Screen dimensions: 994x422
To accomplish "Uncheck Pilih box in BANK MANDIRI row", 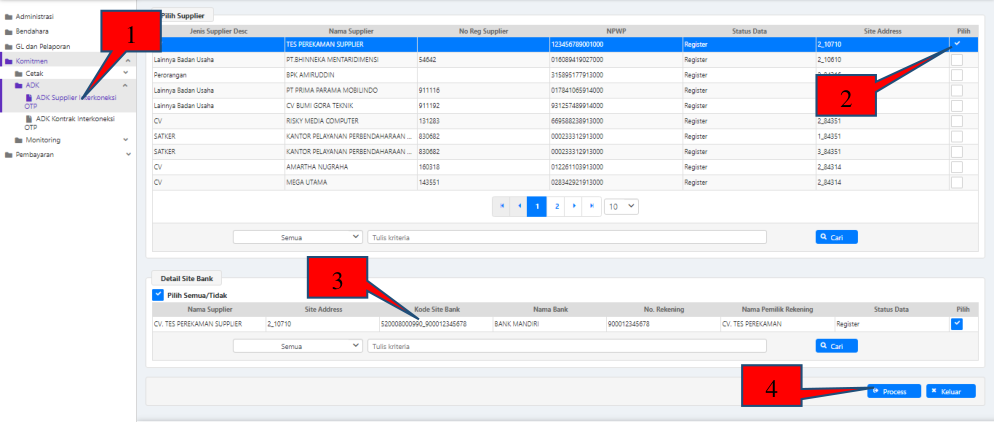I will pos(957,324).
